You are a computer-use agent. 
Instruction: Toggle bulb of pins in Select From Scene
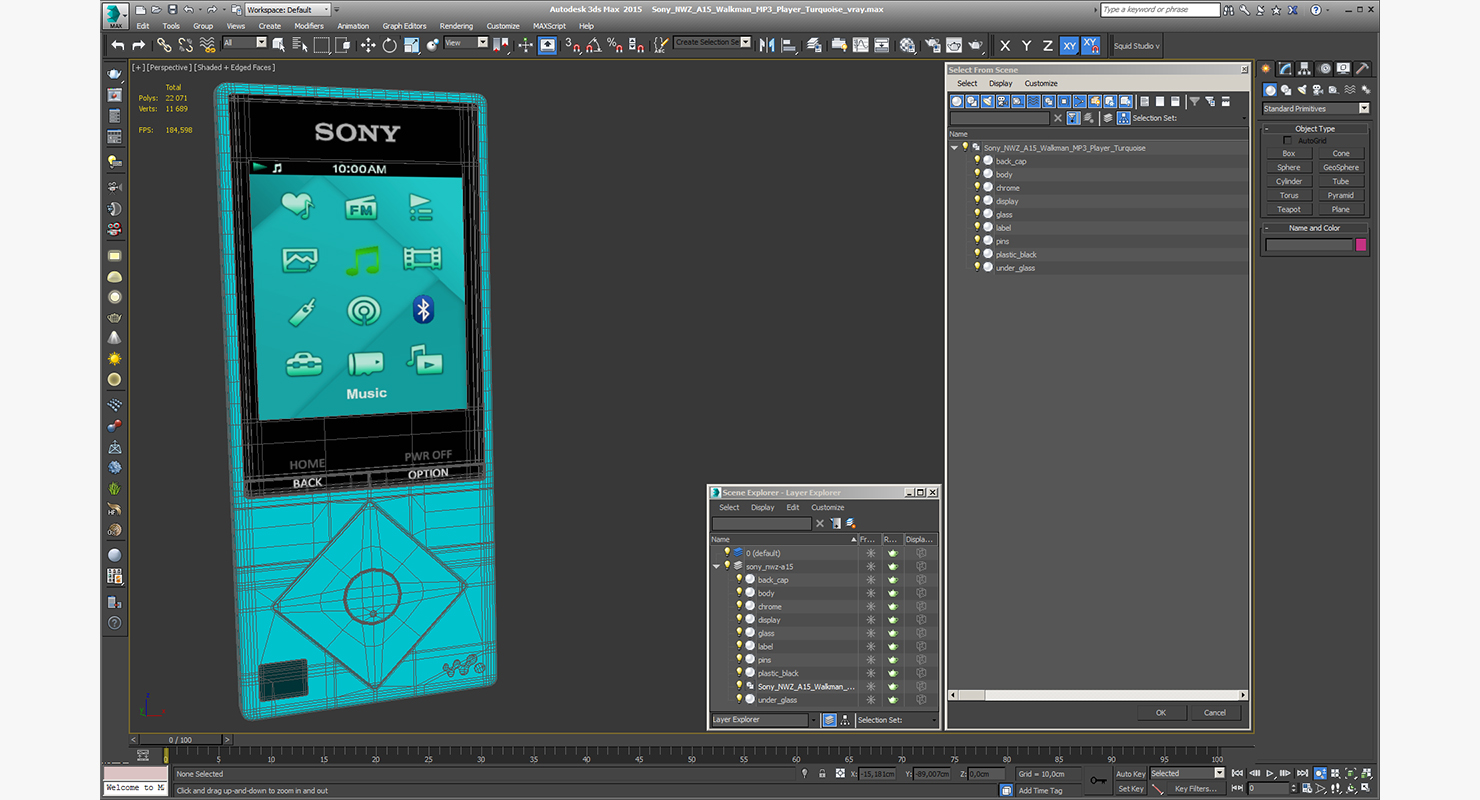(x=977, y=241)
